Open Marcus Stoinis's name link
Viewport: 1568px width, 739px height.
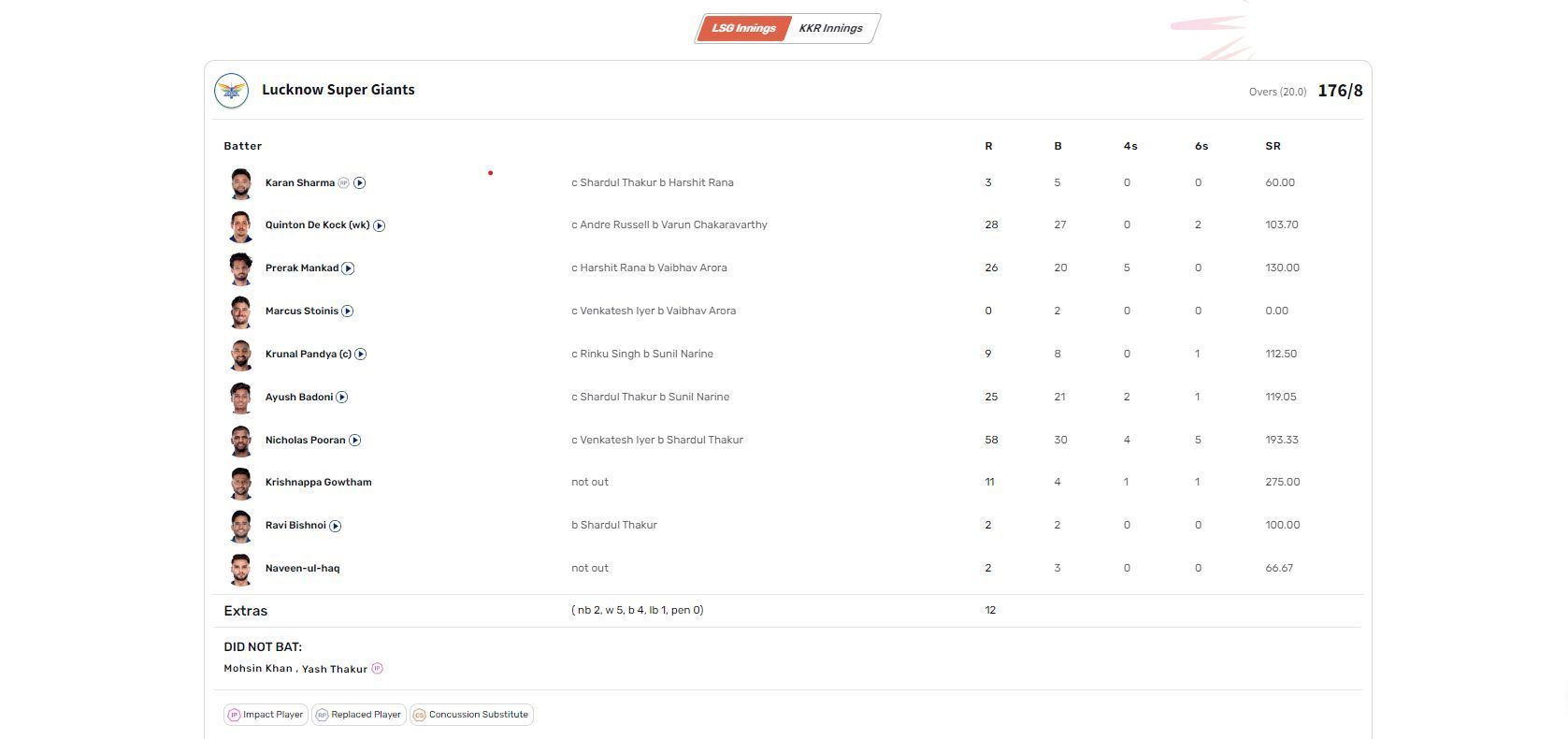pyautogui.click(x=302, y=312)
